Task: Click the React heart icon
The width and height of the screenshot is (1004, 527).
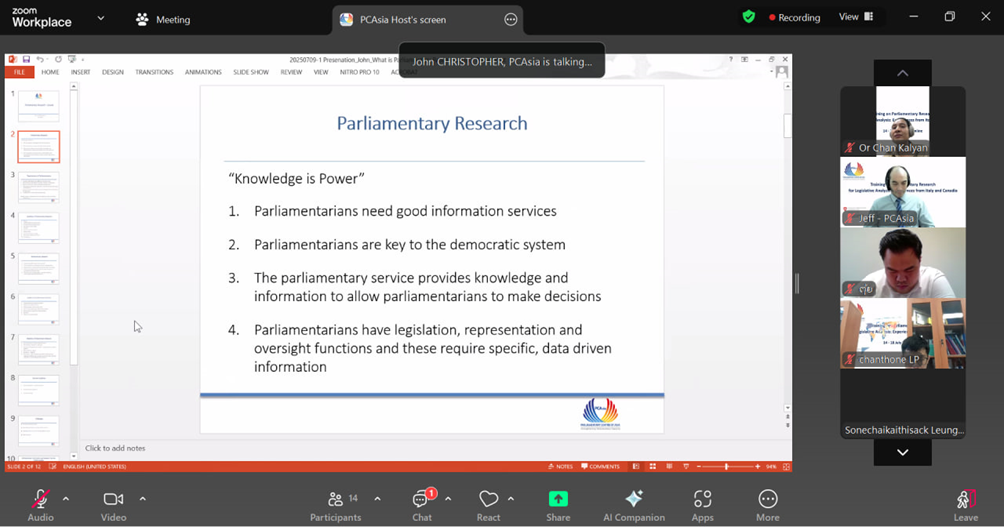Action: (489, 499)
